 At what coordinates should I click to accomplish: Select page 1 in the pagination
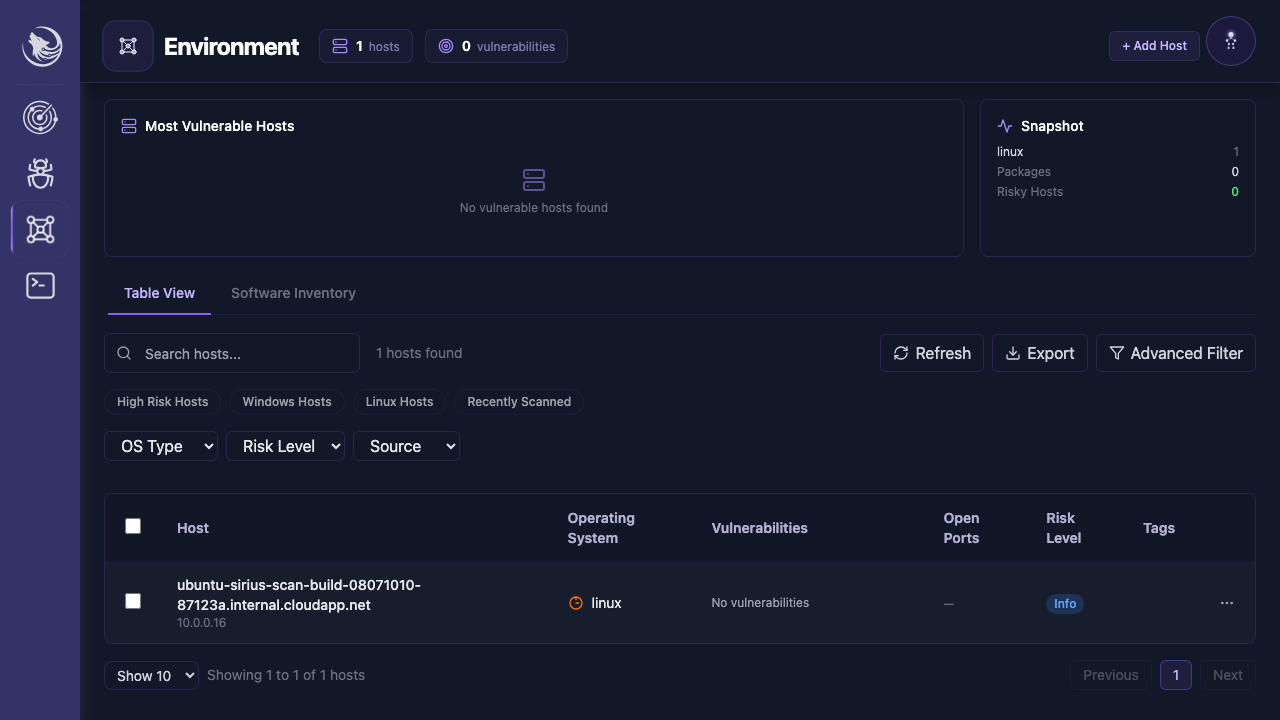1176,675
